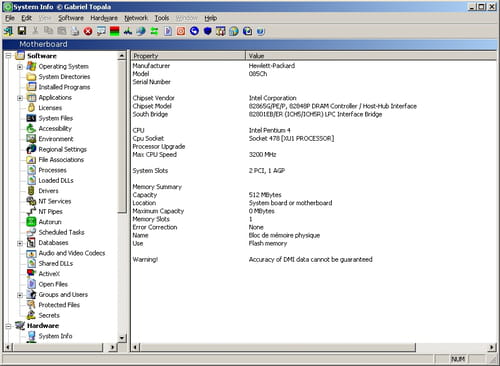500x366 pixels.
Task: Click the Value column header
Action: tap(371, 56)
